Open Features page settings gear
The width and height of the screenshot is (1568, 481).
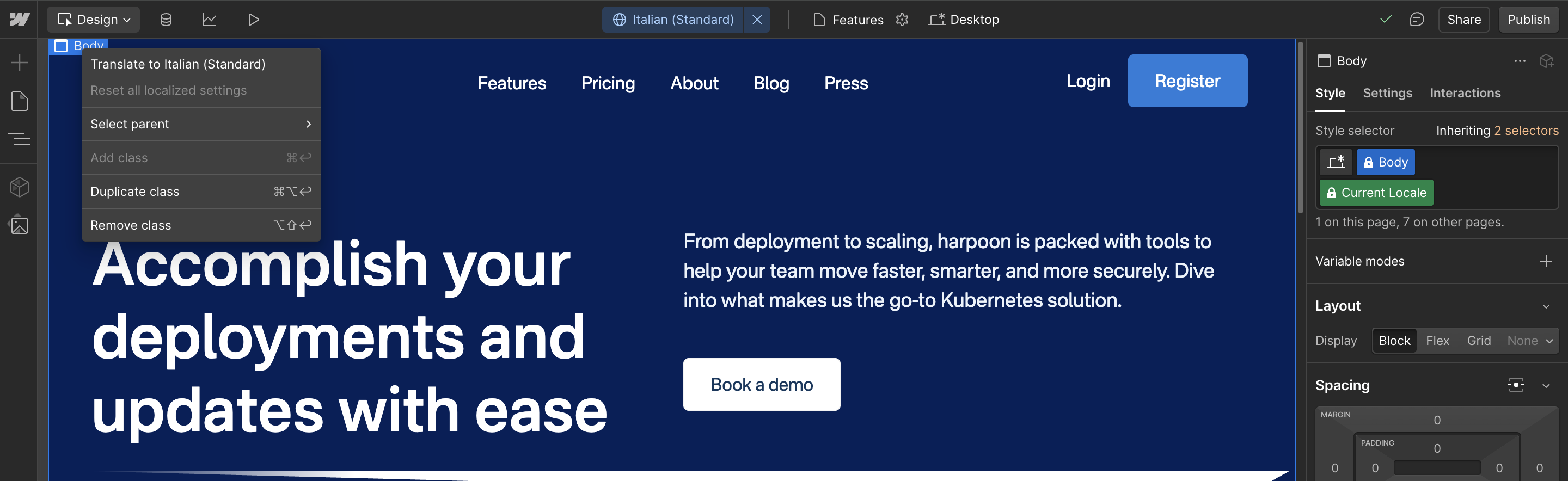coord(902,20)
